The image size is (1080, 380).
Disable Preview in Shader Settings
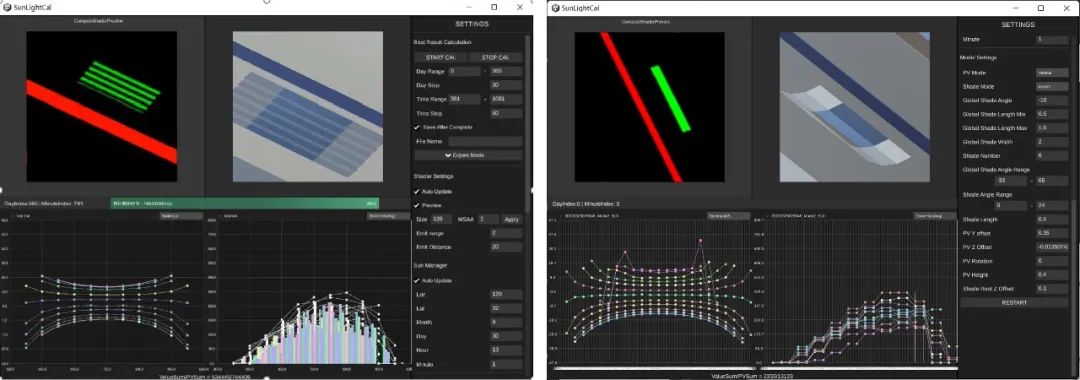click(x=417, y=205)
